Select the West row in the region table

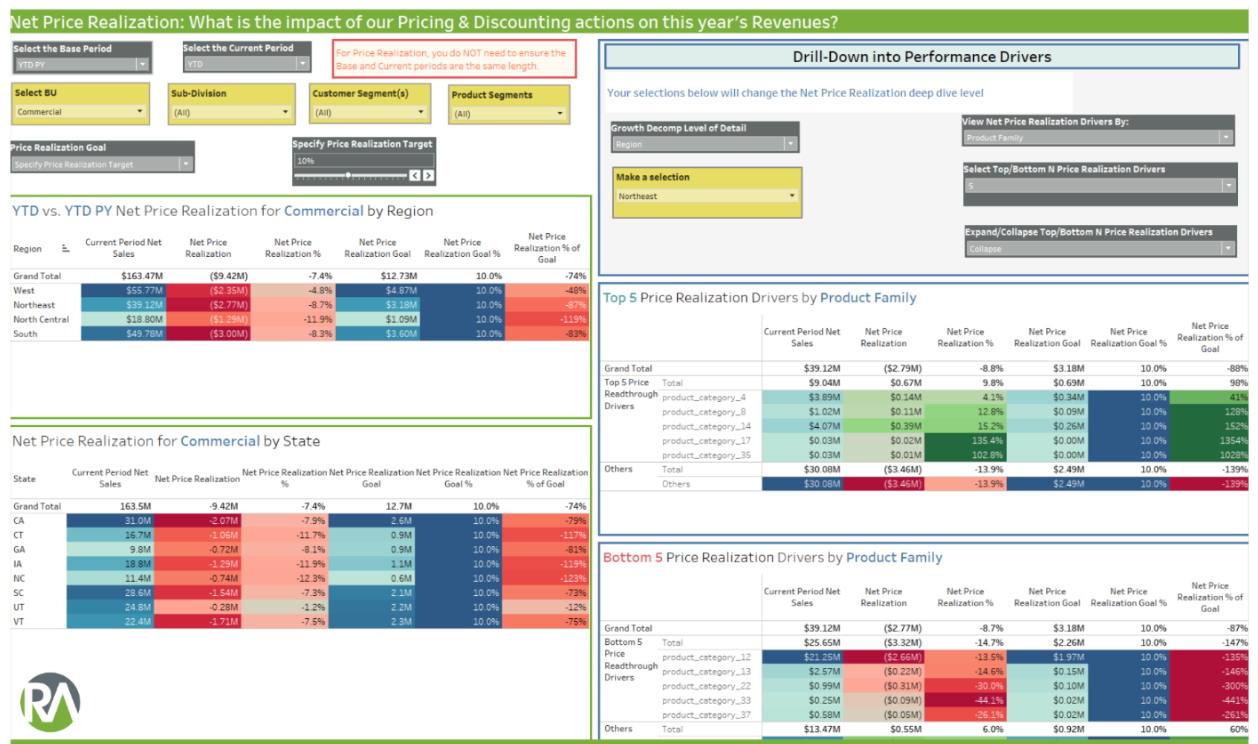tap(24, 290)
